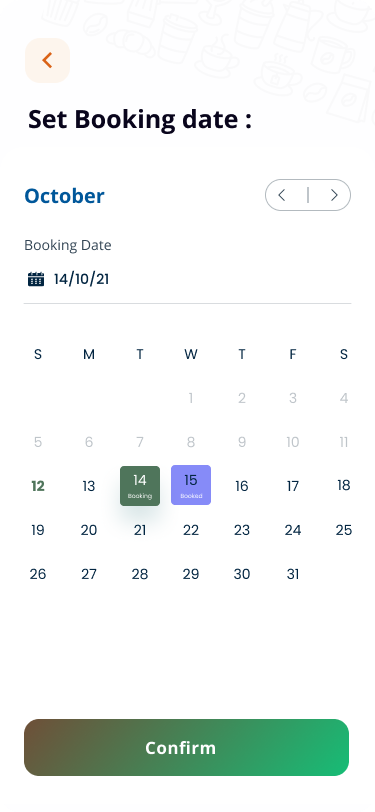Select the purple Booked tile for 15
This screenshot has width=375, height=812.
click(x=191, y=485)
